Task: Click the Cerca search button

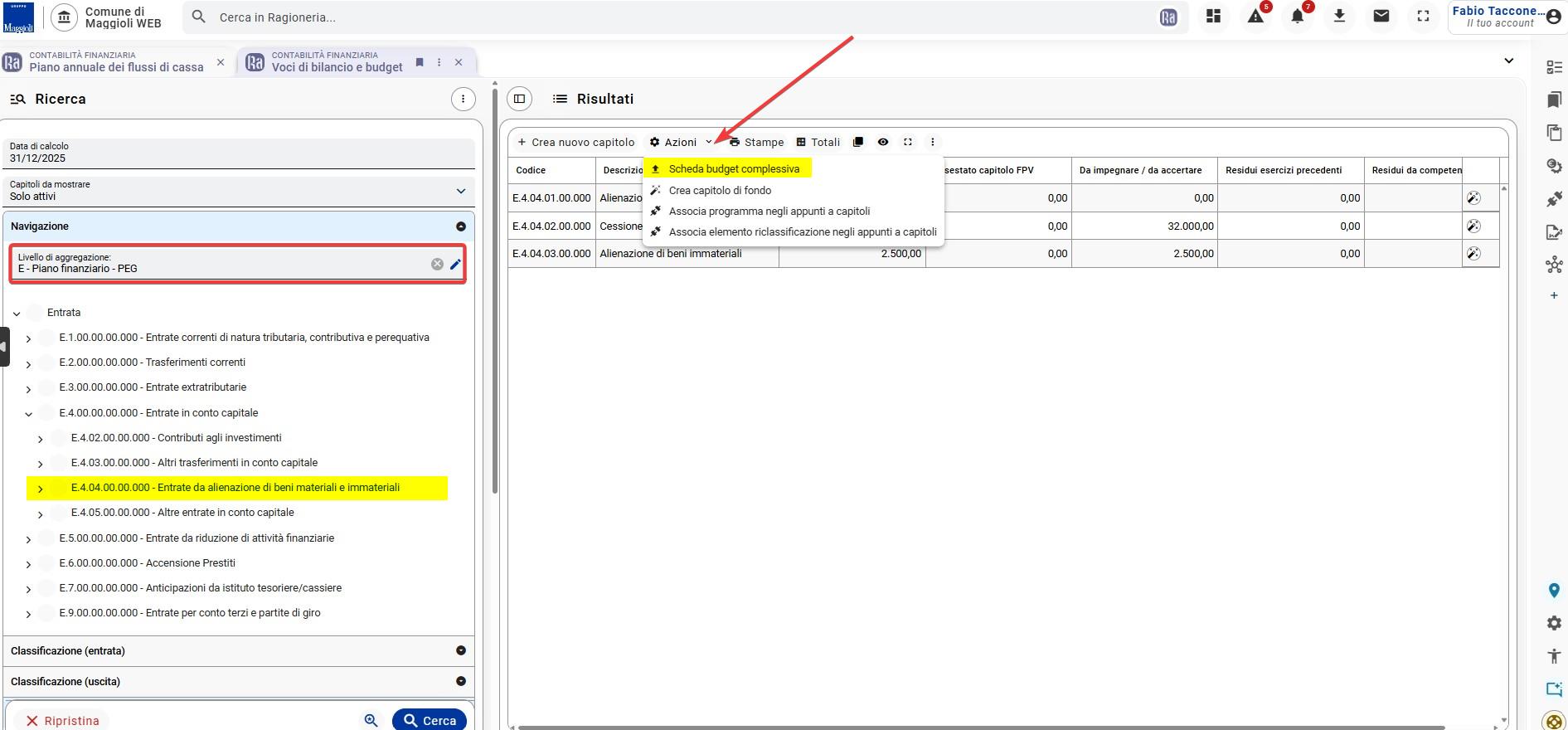Action: pos(430,720)
